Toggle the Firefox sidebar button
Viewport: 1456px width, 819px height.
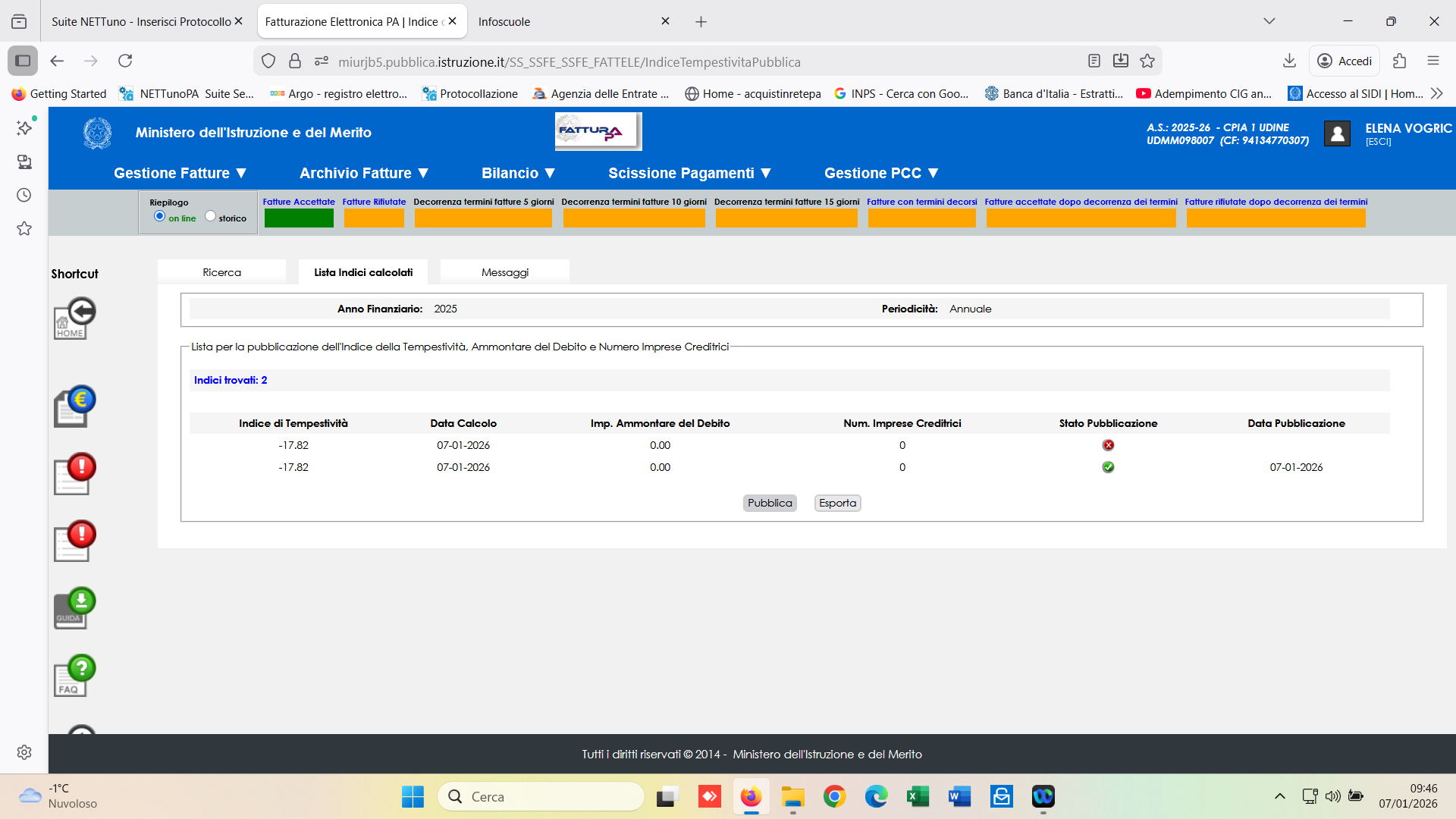tap(23, 61)
